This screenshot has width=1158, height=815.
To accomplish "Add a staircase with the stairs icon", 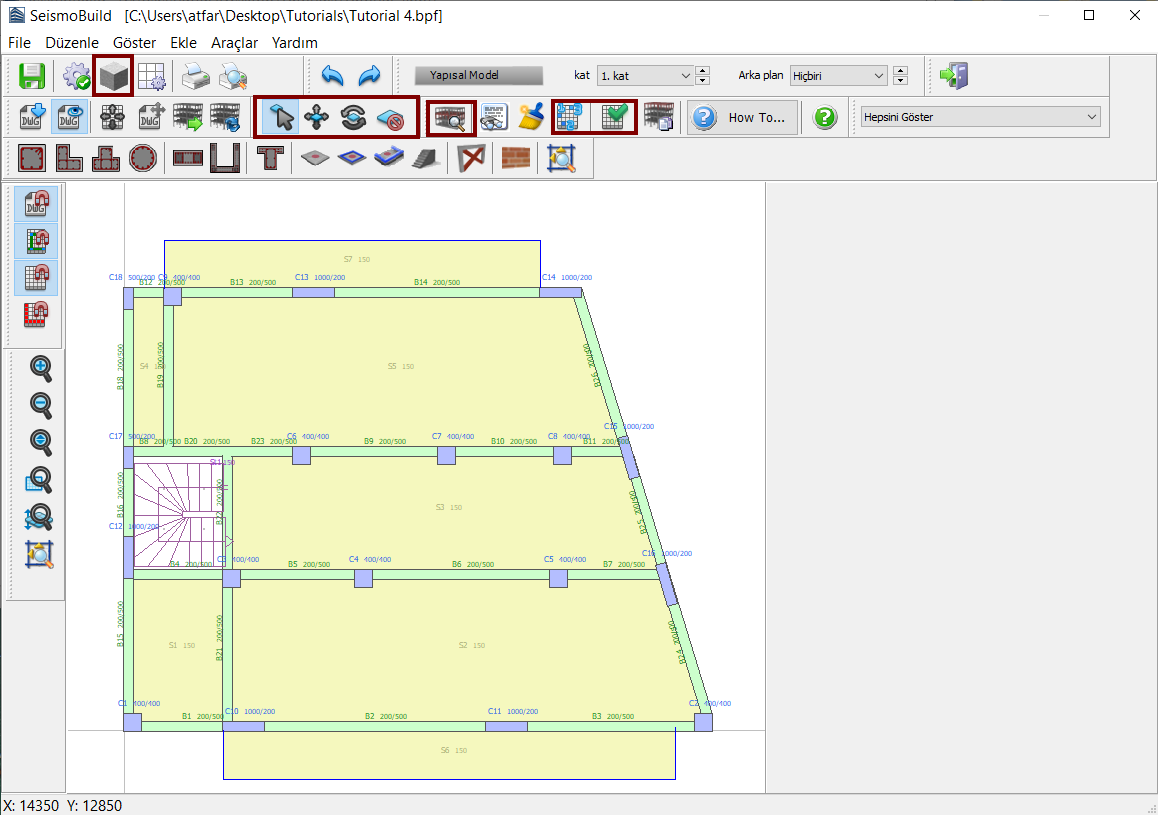I will pyautogui.click(x=426, y=158).
